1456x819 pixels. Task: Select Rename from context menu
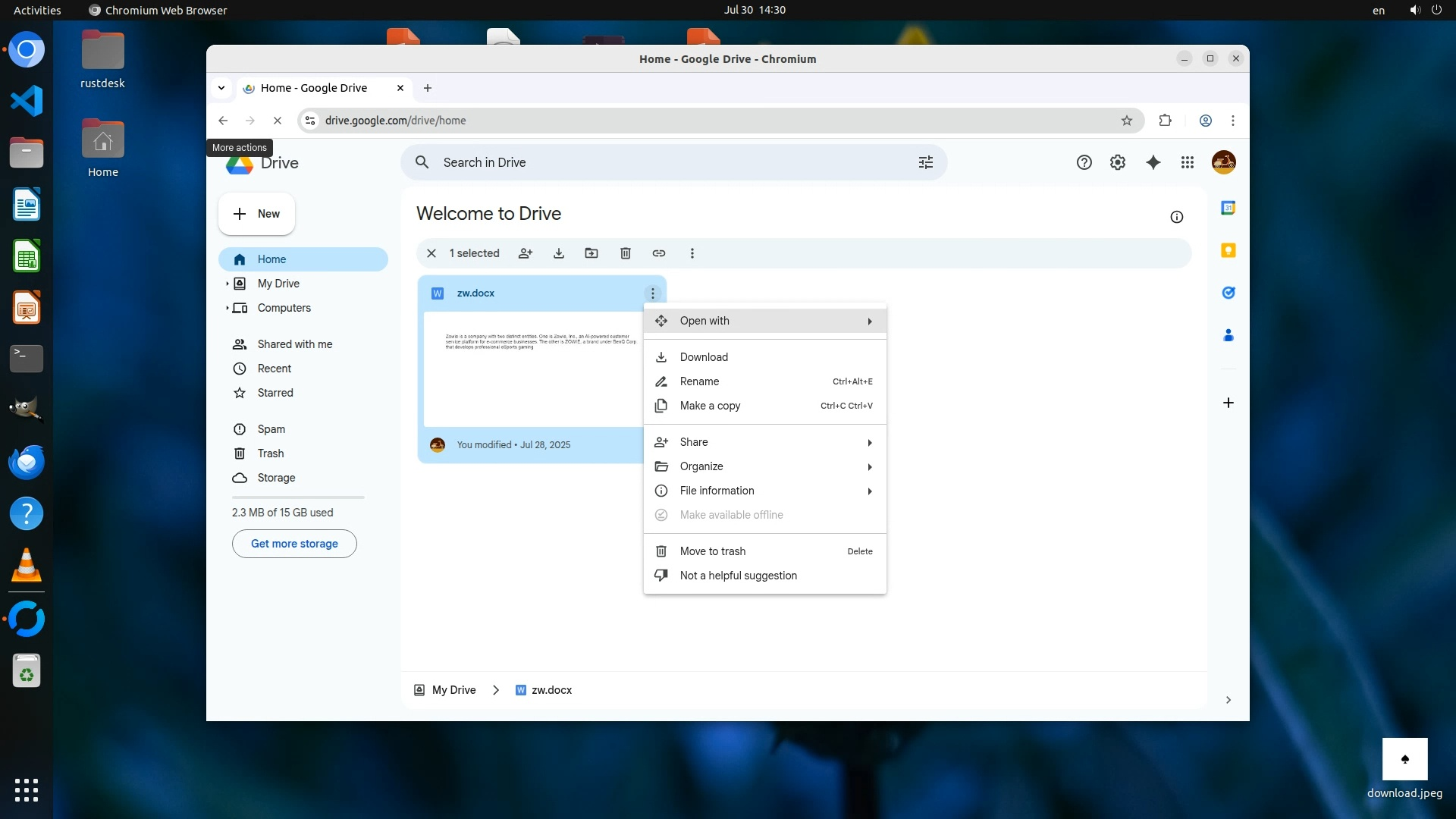(x=699, y=381)
